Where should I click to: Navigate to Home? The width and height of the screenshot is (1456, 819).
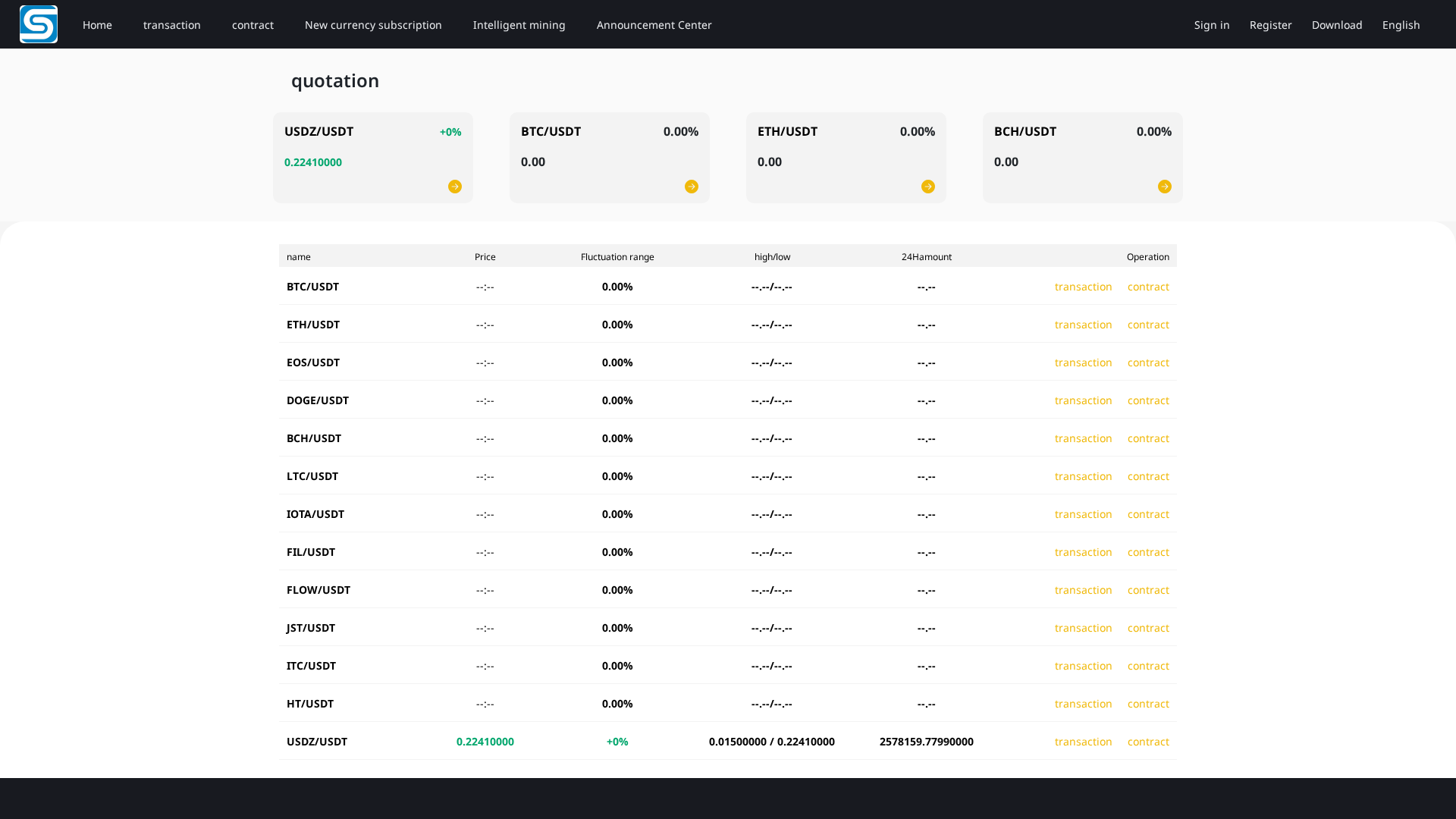pos(97,24)
